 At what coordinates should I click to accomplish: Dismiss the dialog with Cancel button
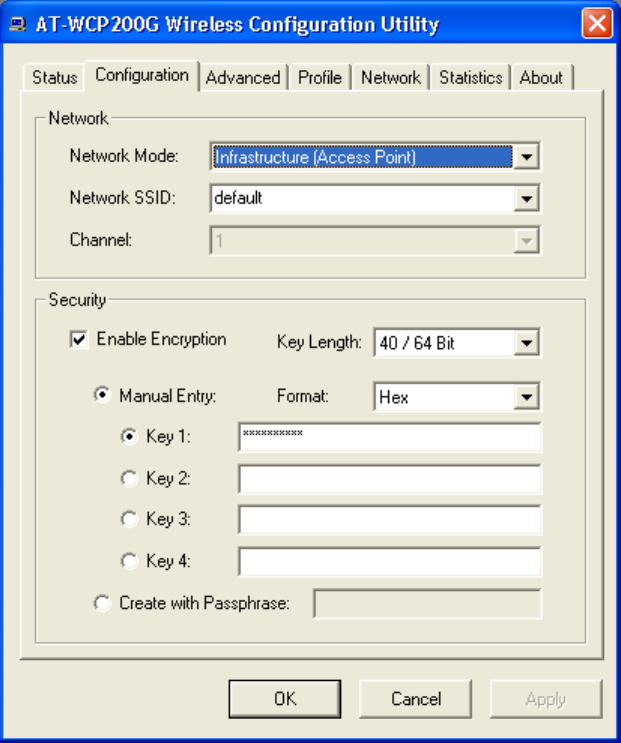(415, 699)
